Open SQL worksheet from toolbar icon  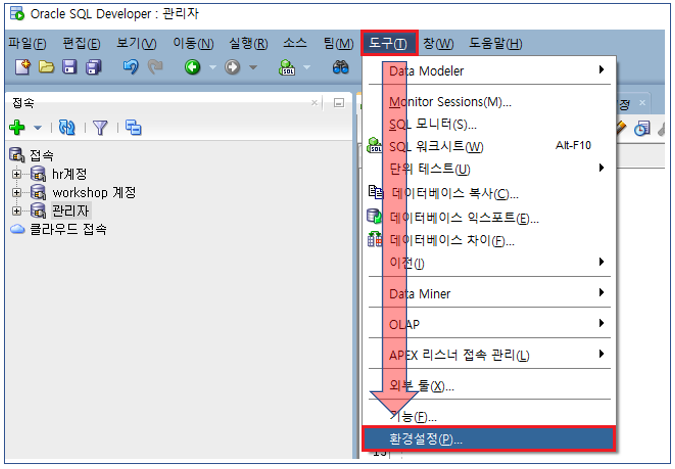pos(287,67)
